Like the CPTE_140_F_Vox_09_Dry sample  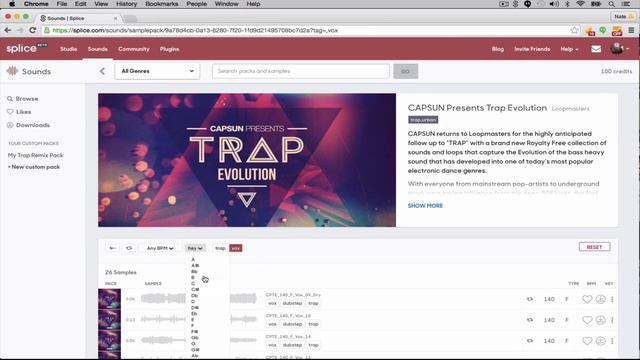click(x=587, y=299)
